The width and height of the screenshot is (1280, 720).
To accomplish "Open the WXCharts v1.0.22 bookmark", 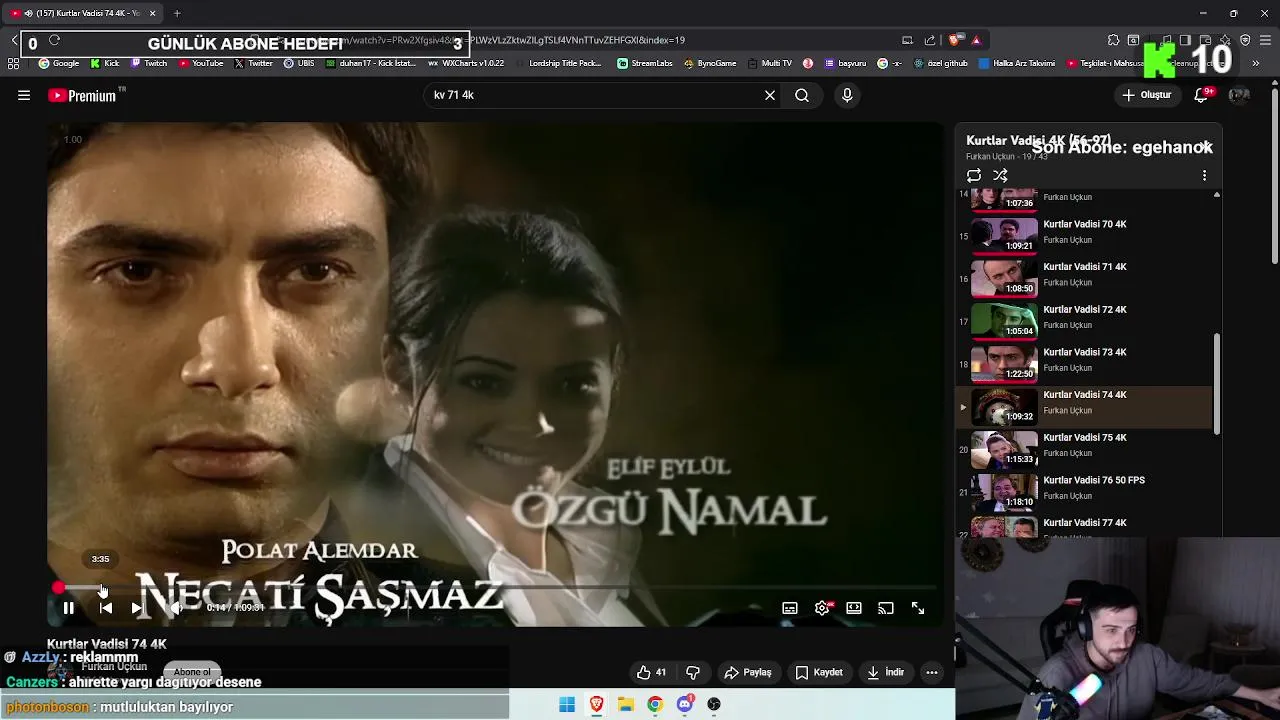I will 466,63.
